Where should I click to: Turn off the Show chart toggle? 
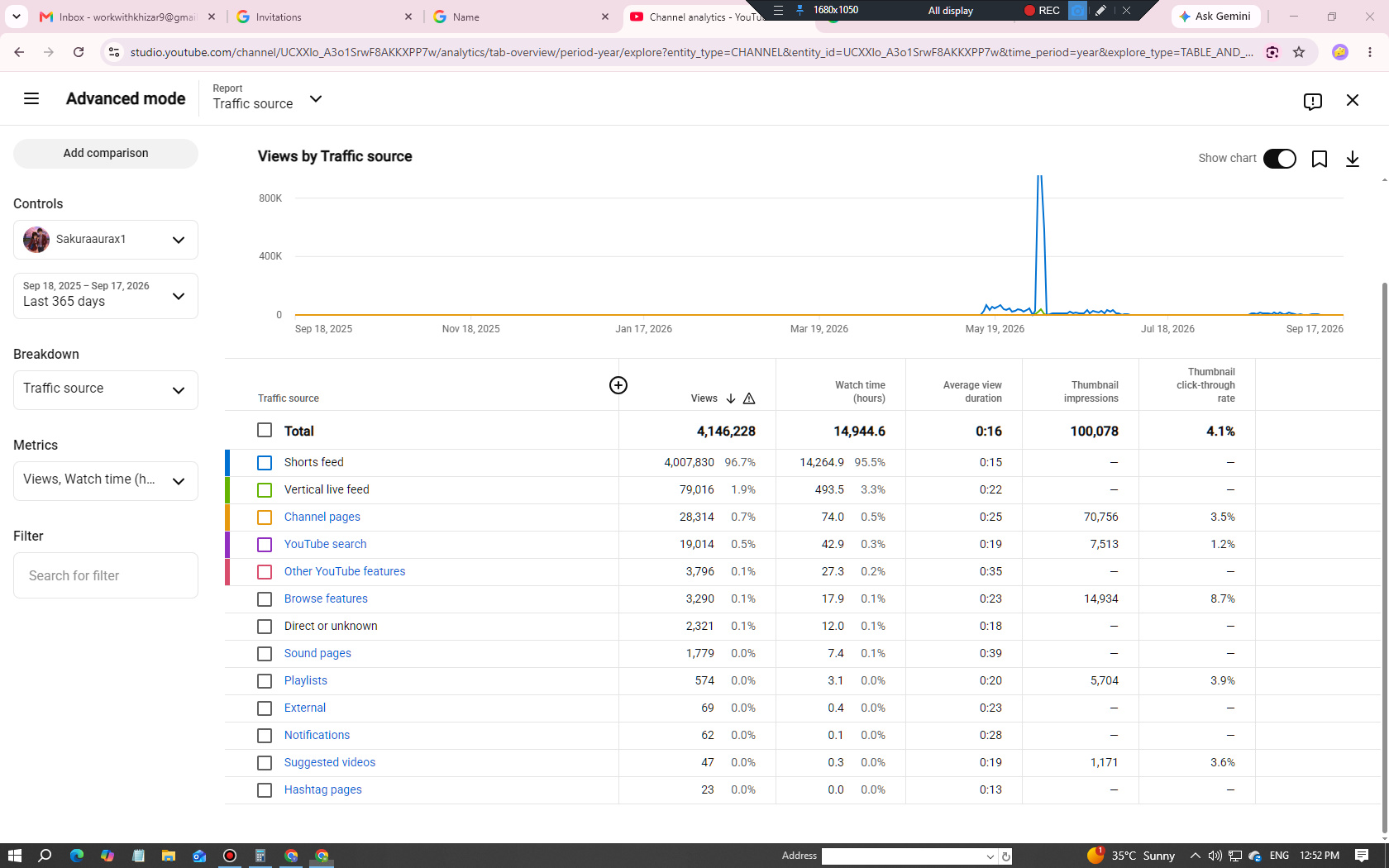coord(1279,159)
